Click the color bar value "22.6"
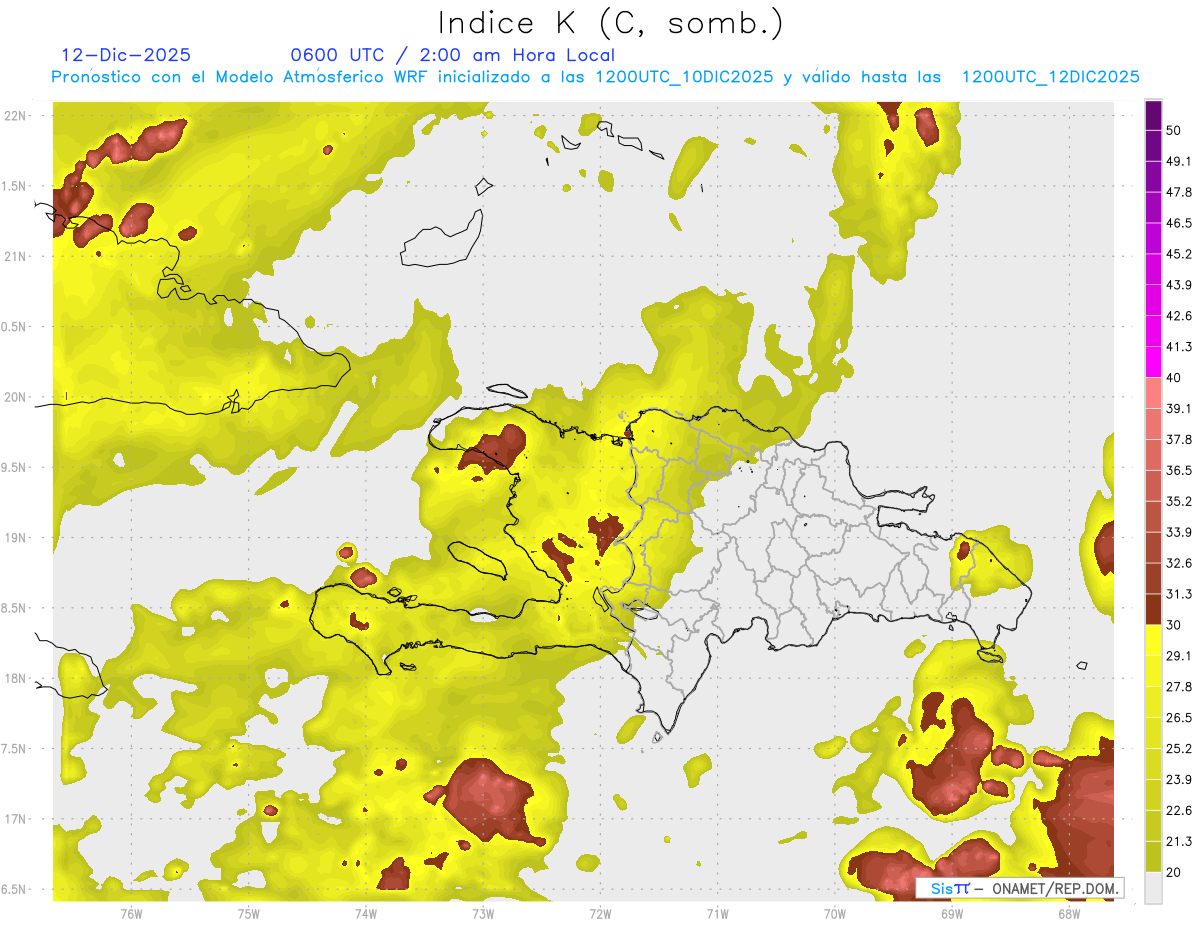Viewport: 1200px width, 927px height. (1179, 811)
